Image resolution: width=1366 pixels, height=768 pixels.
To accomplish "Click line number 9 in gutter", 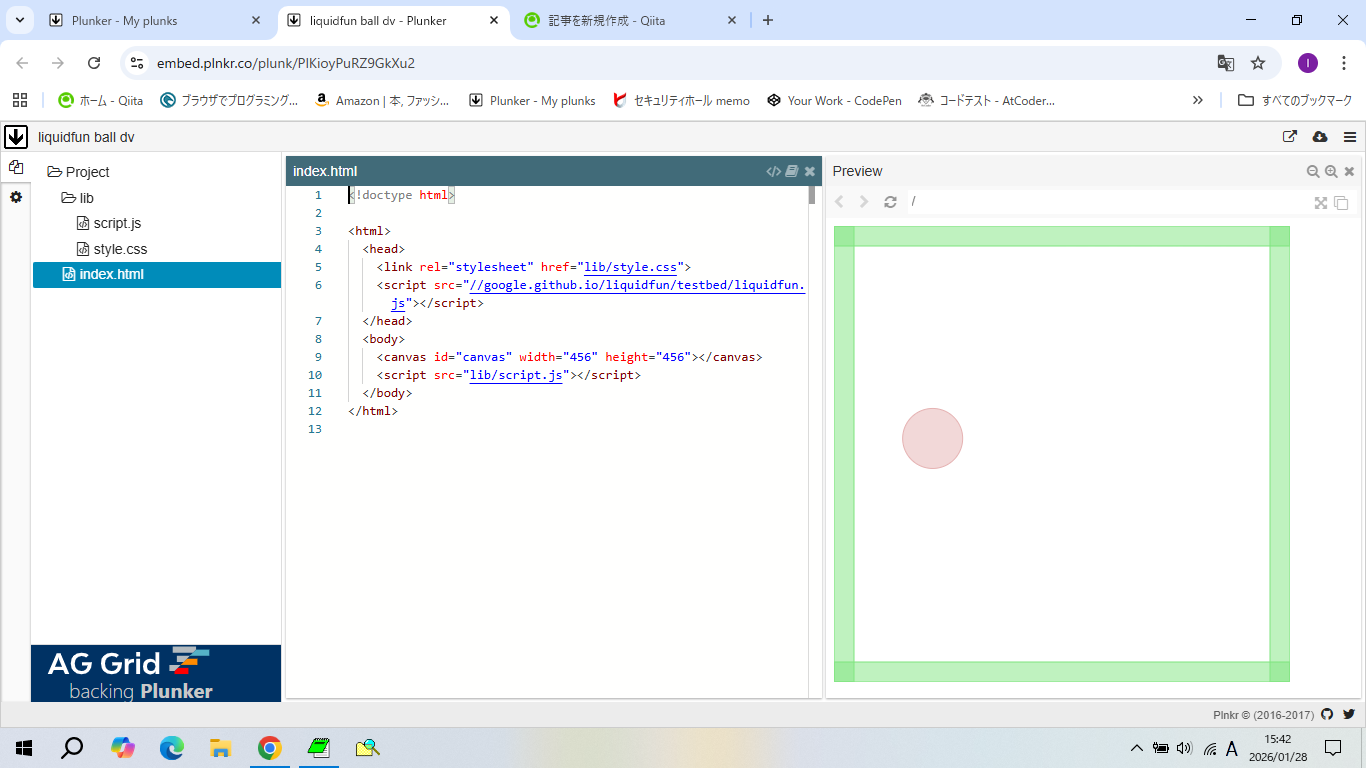I will pos(317,357).
